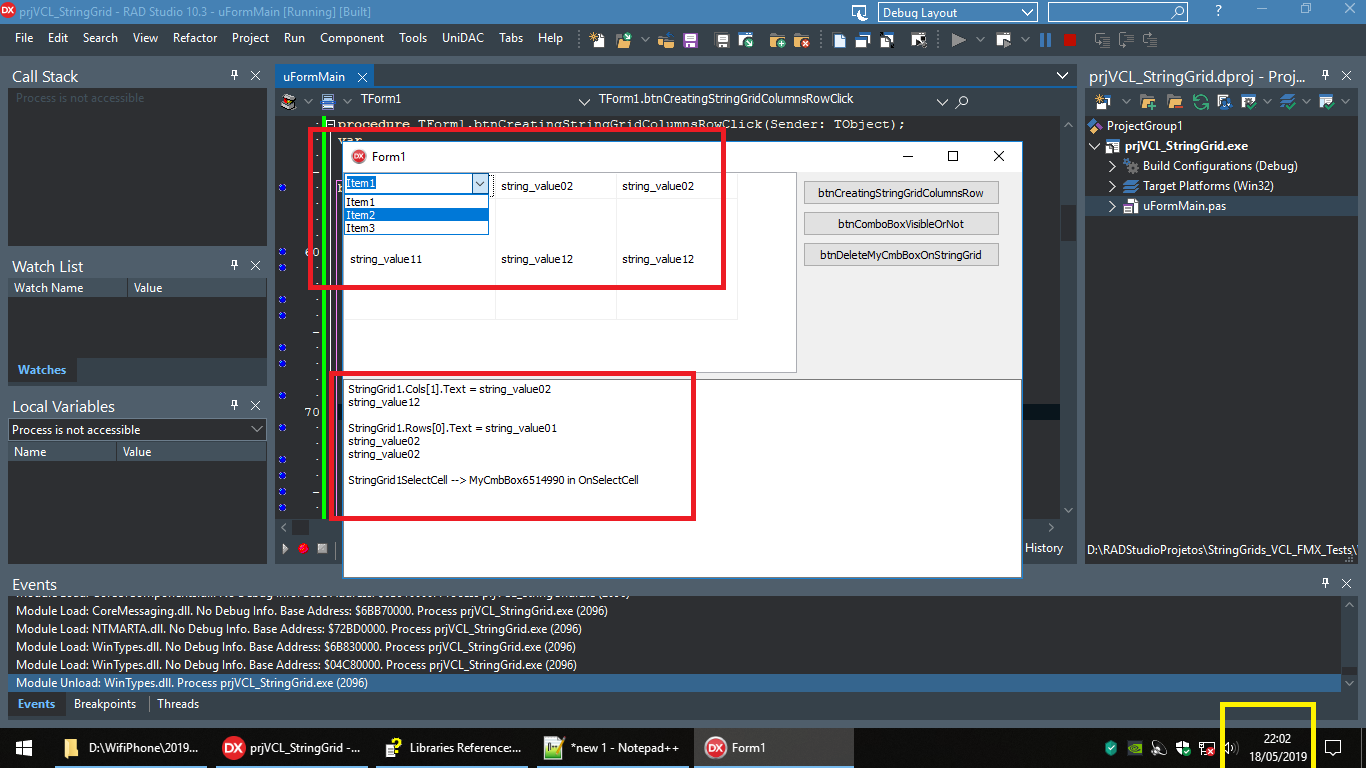Image resolution: width=1366 pixels, height=768 pixels.
Task: Select Item3 in combo list
Action: pyautogui.click(x=416, y=228)
